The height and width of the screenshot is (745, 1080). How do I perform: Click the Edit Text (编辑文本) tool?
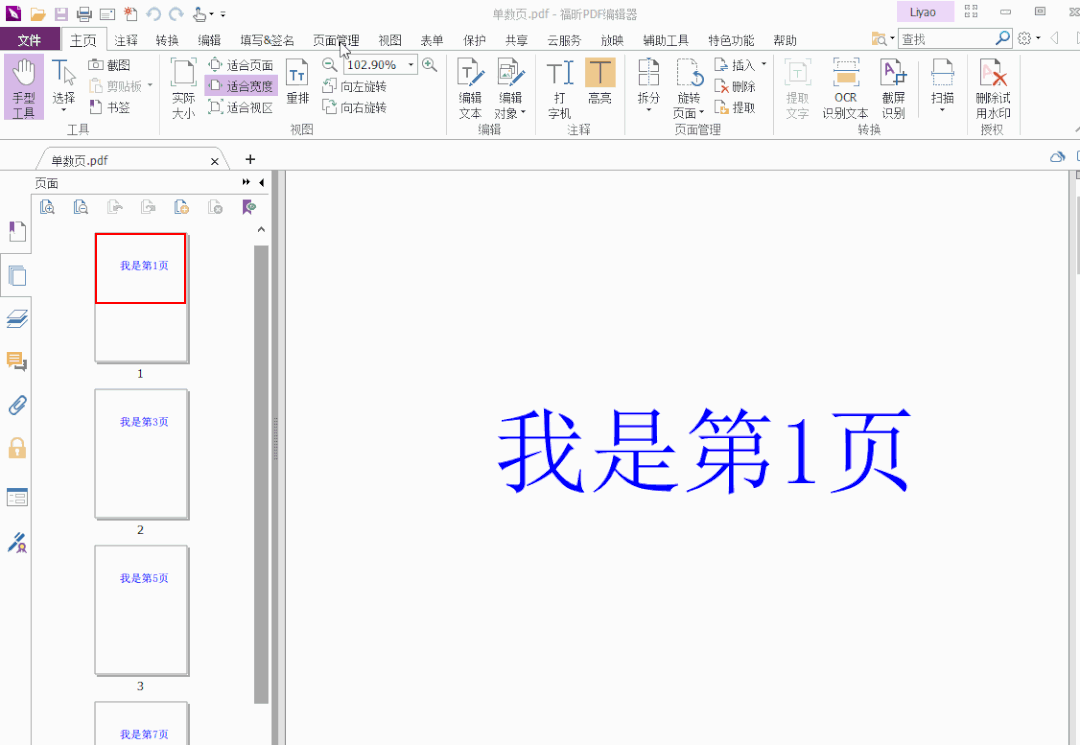tap(470, 89)
